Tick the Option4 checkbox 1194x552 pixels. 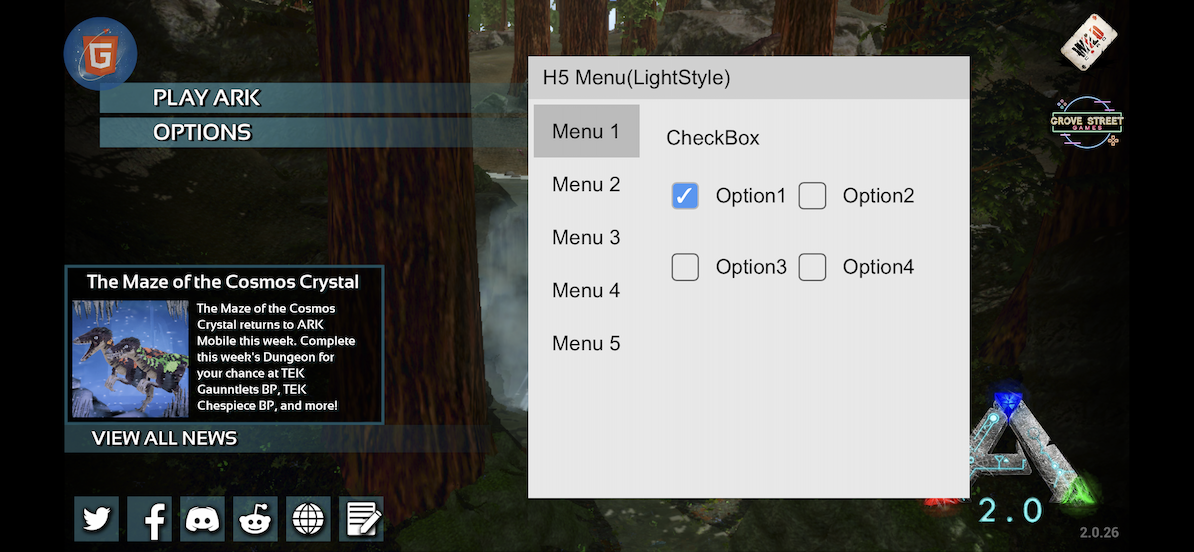(812, 267)
